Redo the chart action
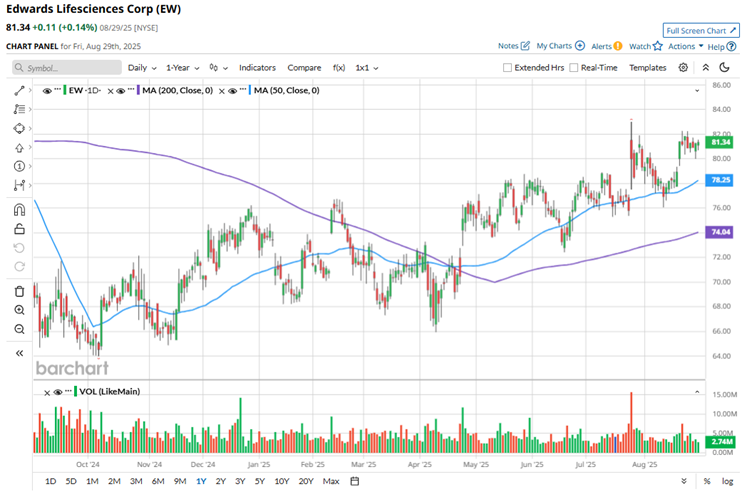 click(x=19, y=267)
